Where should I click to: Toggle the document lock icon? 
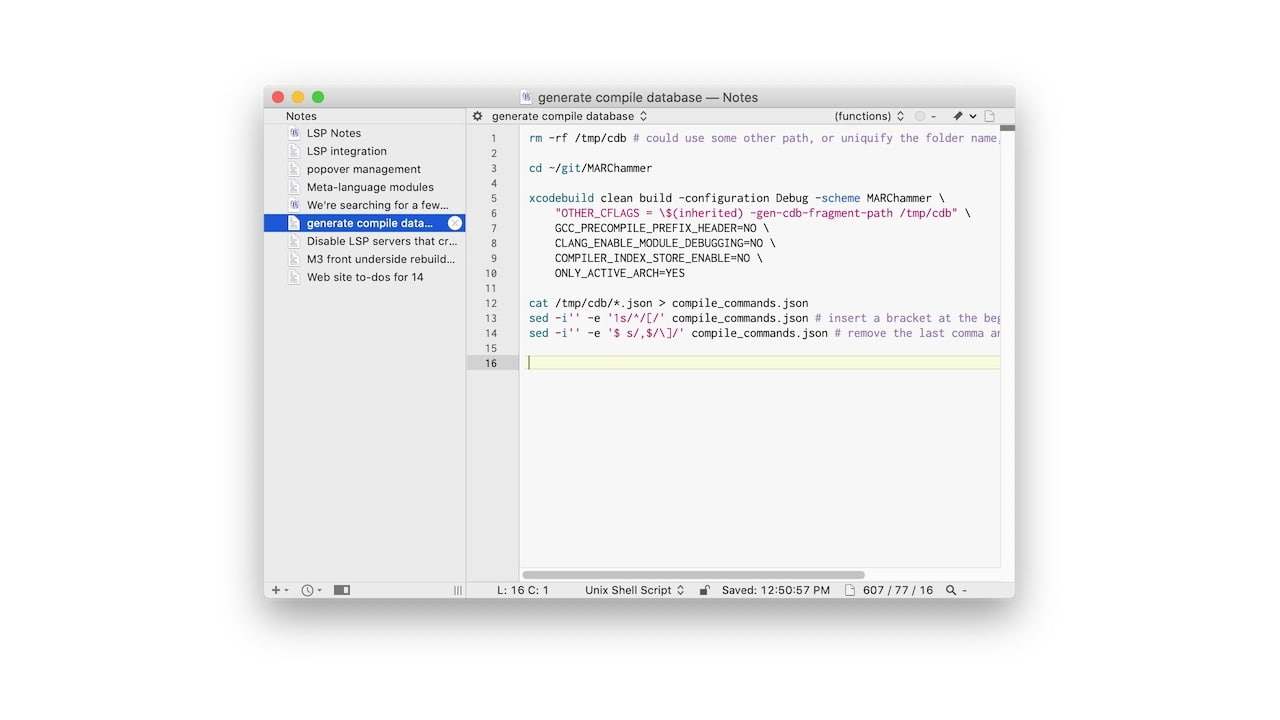point(704,590)
